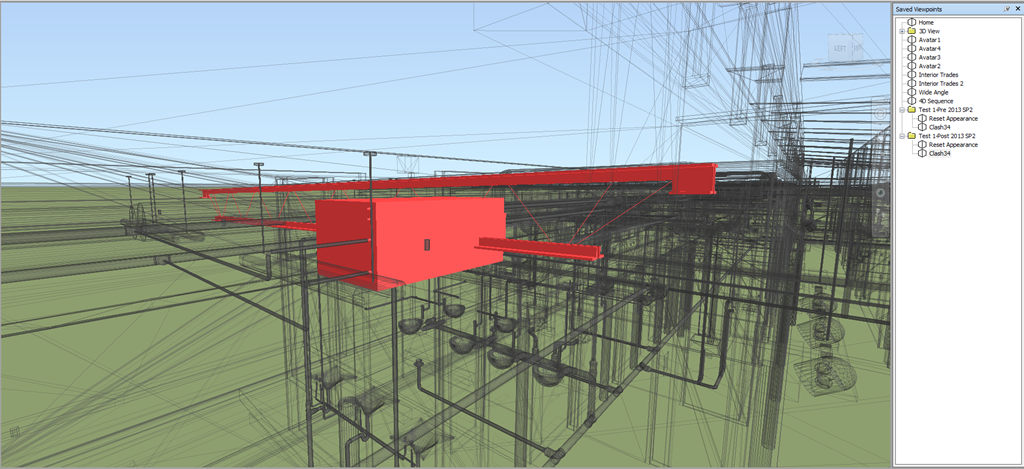Collapse the Test 1-Post 2013 SP2 folder

(x=902, y=136)
